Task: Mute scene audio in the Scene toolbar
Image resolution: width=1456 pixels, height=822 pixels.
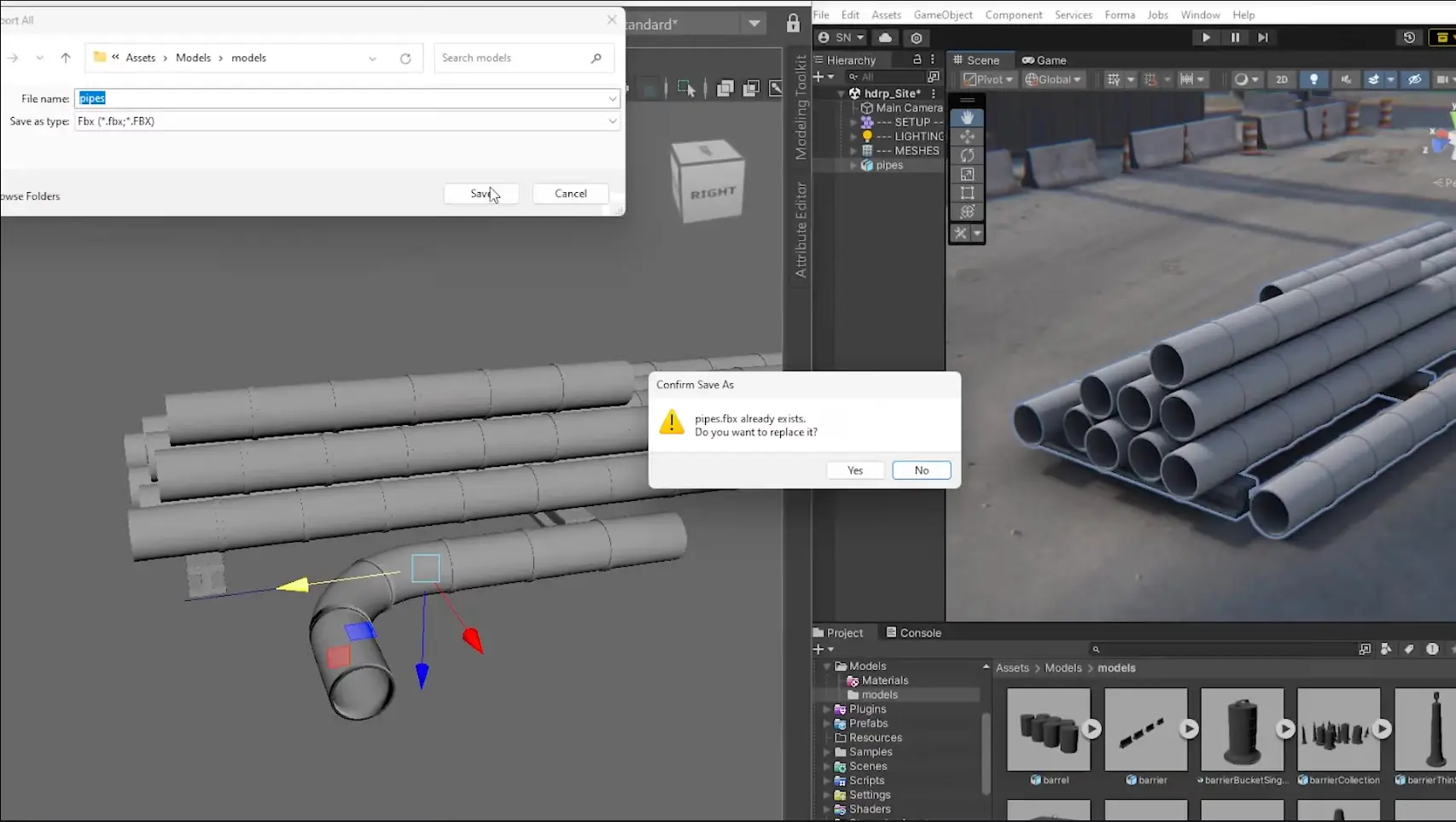Action: tap(1346, 79)
